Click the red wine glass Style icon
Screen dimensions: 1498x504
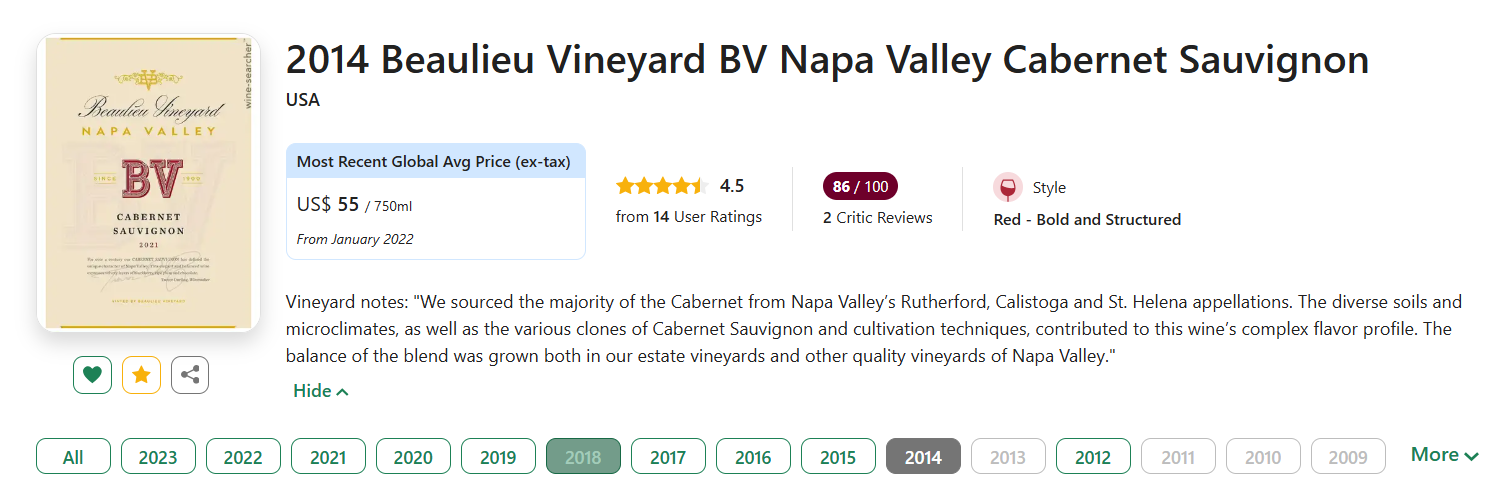1008,187
